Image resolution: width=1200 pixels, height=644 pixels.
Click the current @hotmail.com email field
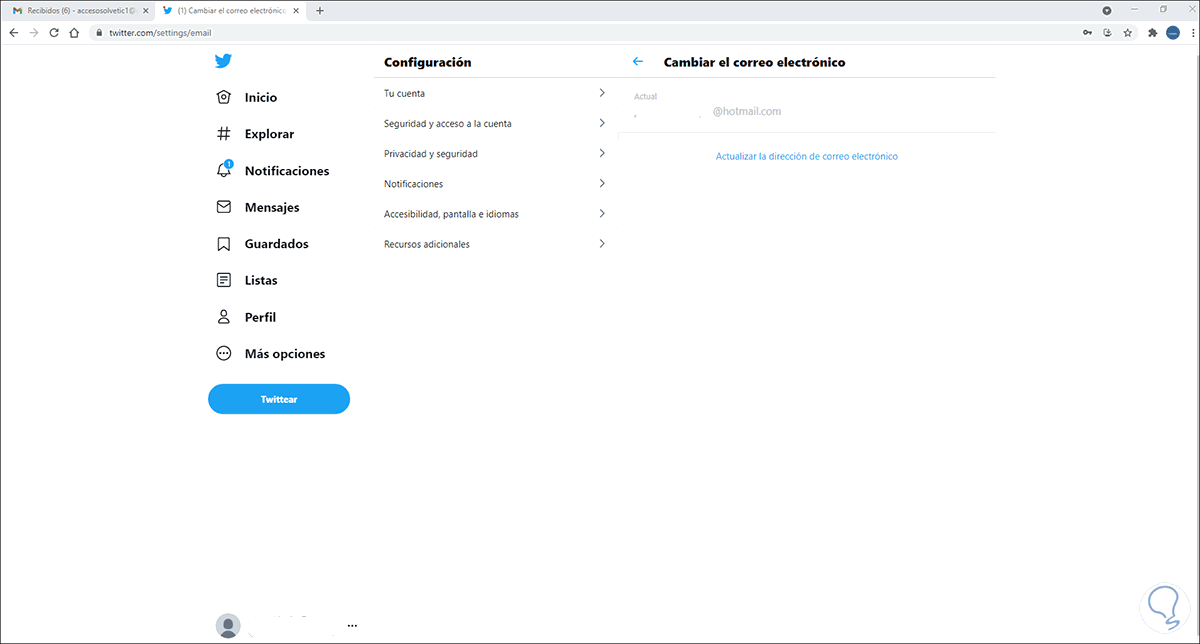point(807,106)
